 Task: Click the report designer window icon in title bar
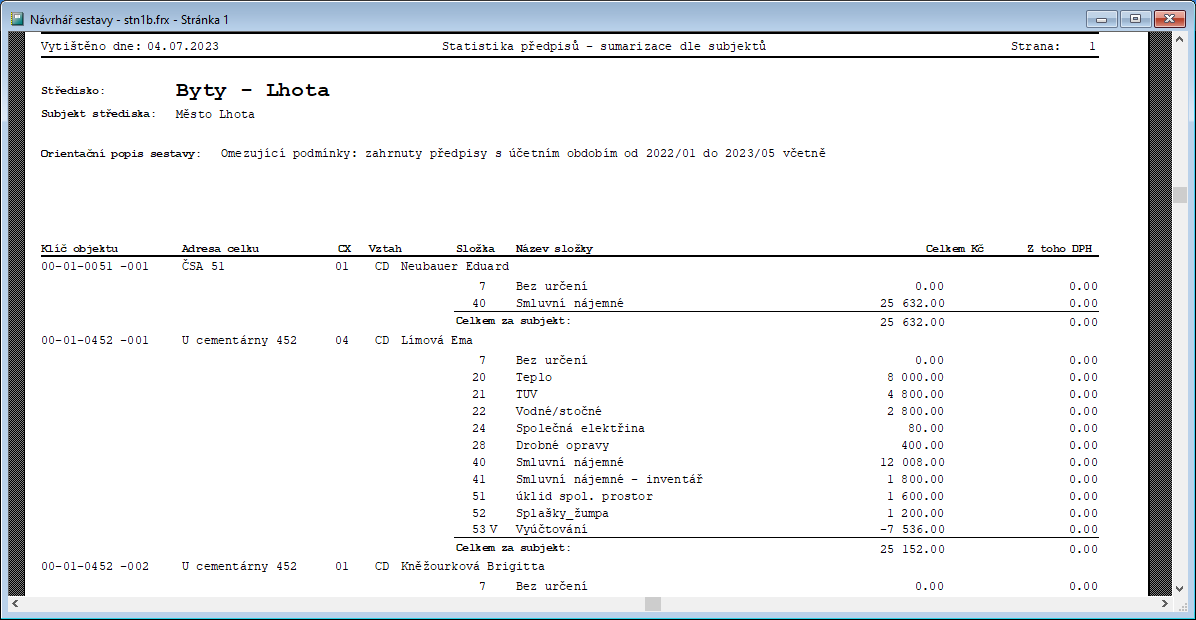point(16,19)
